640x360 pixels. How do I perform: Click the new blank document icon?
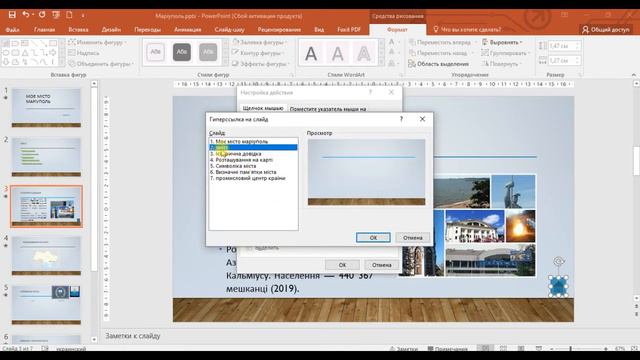point(69,15)
